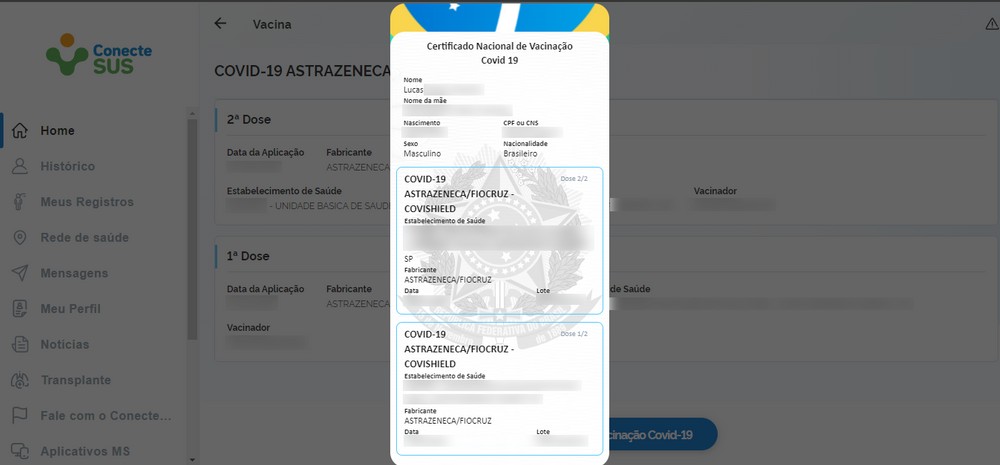
Task: Click the Histórico person icon
Action: (20, 166)
